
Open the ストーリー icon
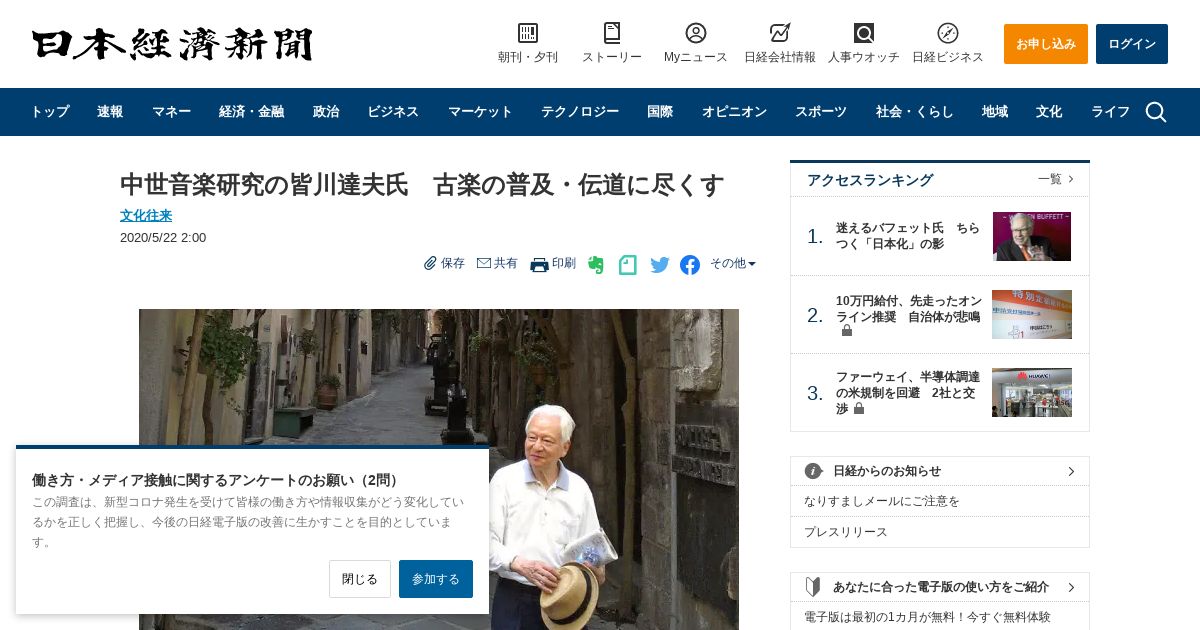612,33
